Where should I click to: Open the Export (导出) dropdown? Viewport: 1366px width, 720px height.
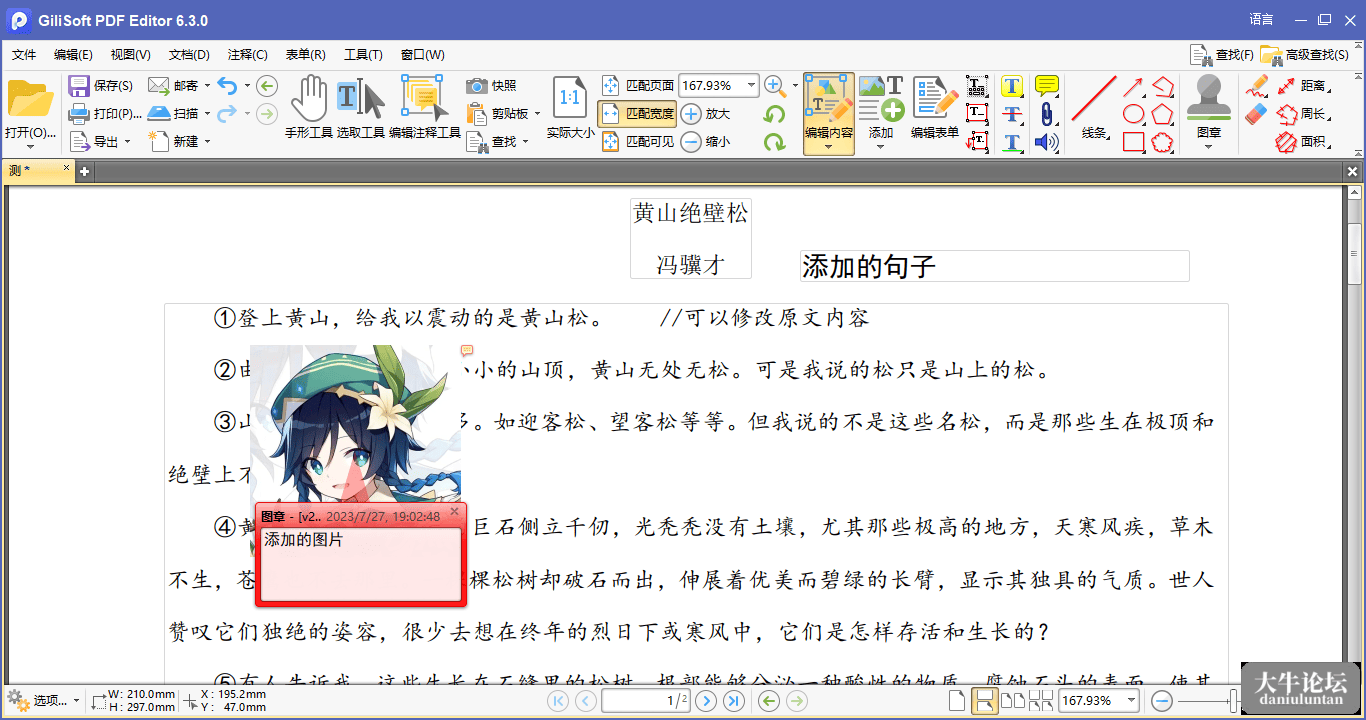coord(128,142)
